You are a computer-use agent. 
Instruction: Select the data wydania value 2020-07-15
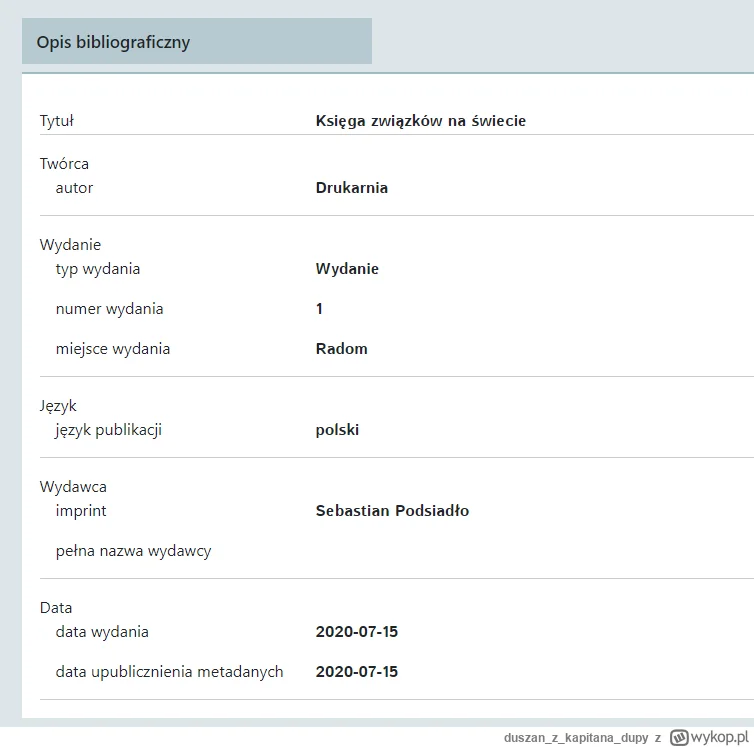(x=356, y=632)
